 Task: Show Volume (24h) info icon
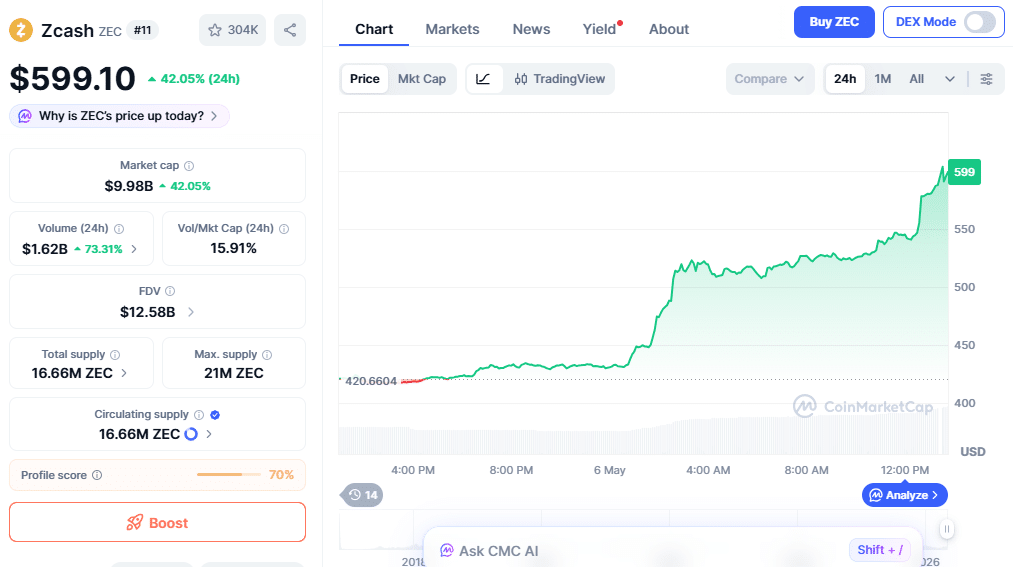coord(119,229)
